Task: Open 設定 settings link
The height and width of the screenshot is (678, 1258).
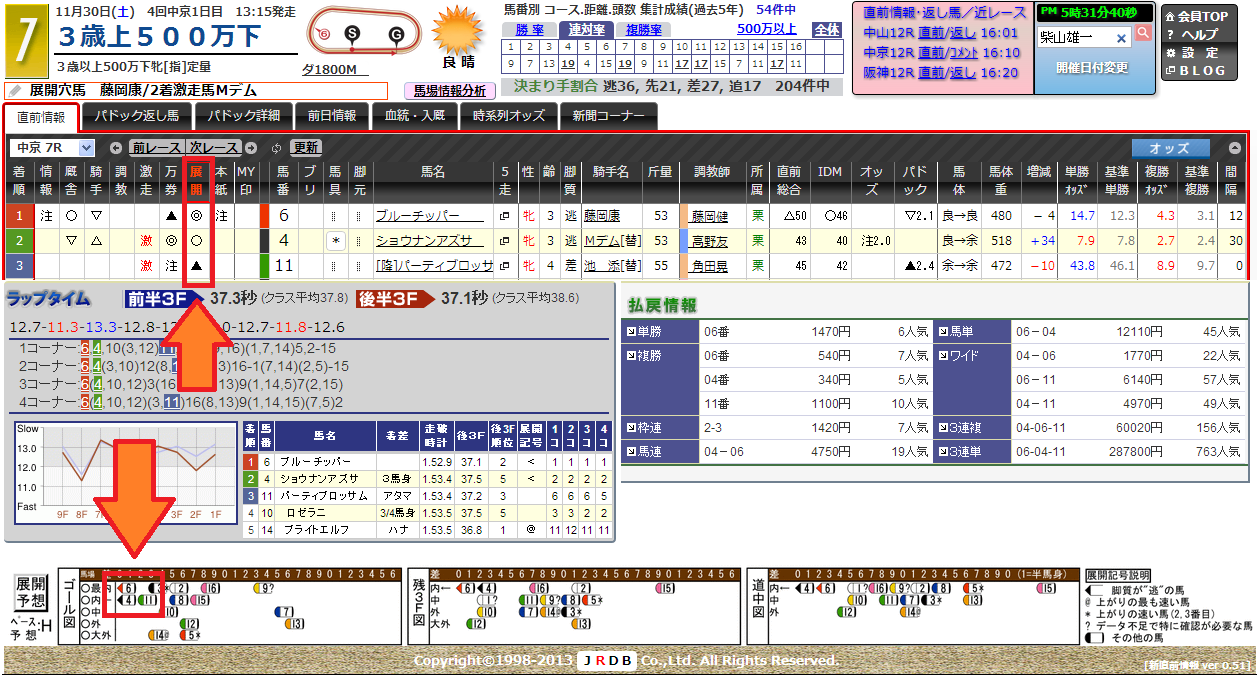Action: coord(1192,53)
